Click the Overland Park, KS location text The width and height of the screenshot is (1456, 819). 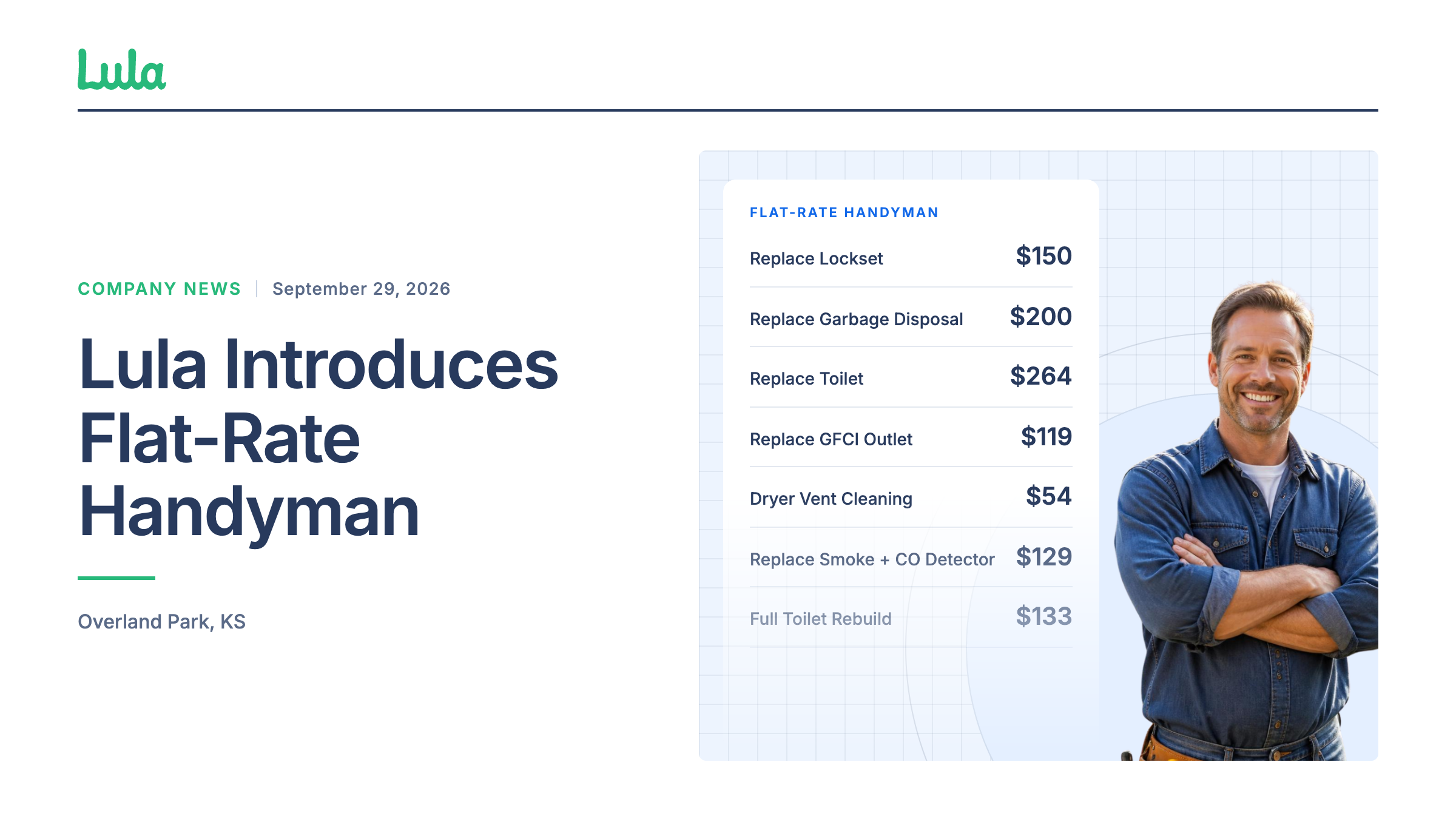(x=161, y=622)
